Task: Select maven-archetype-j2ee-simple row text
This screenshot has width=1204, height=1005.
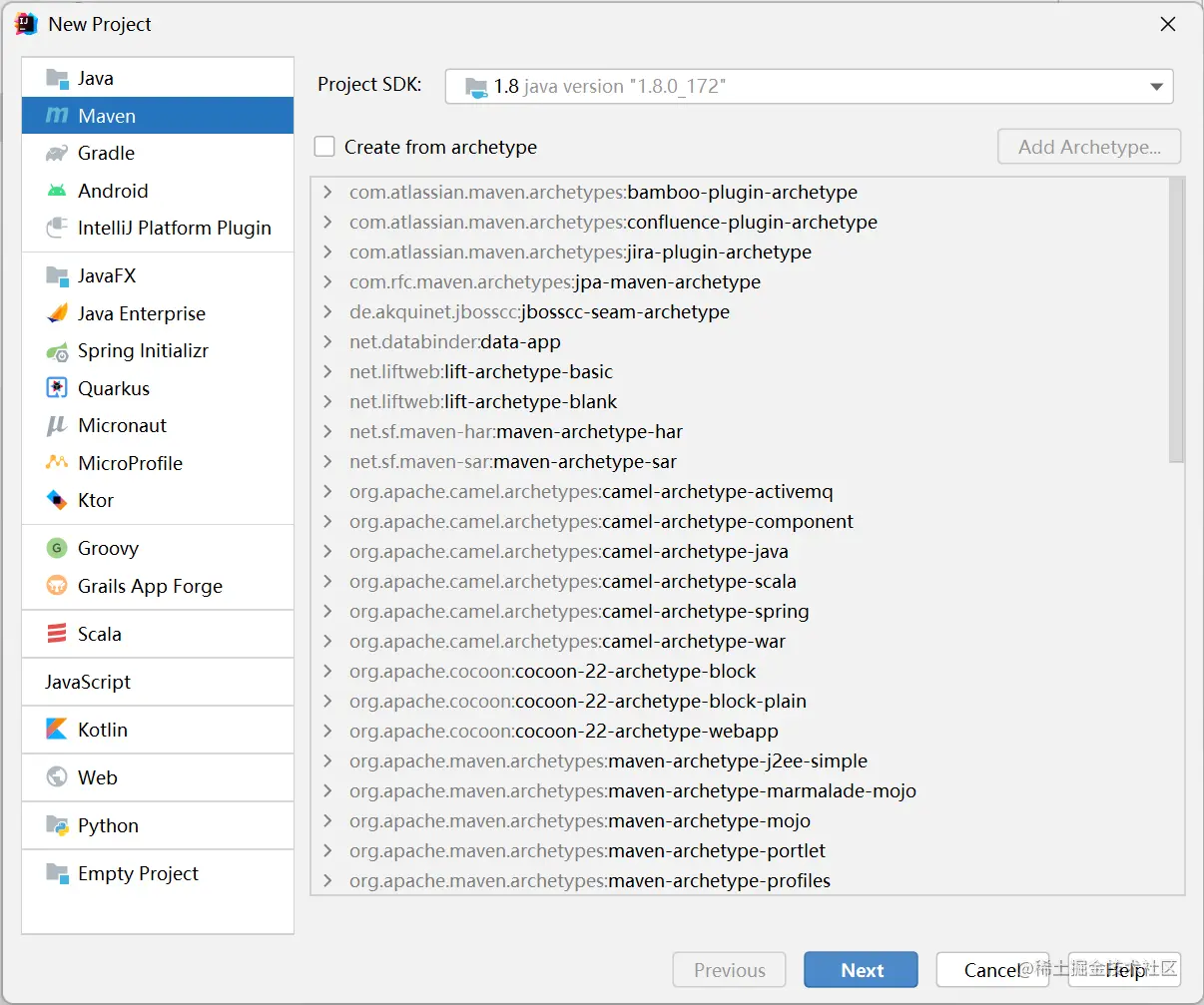Action: click(x=608, y=760)
